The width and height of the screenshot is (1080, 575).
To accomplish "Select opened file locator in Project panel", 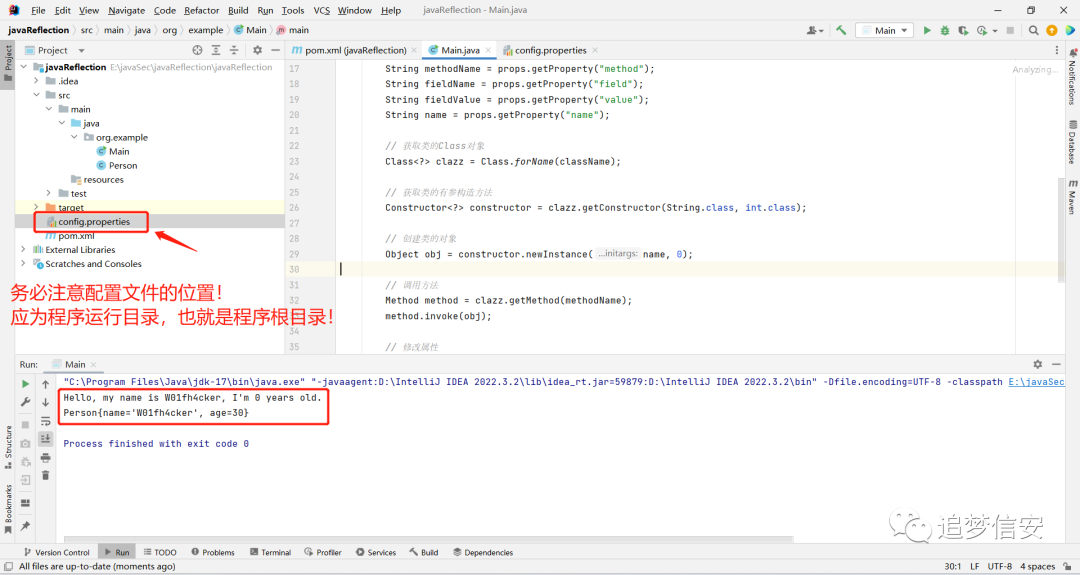I will [x=198, y=50].
